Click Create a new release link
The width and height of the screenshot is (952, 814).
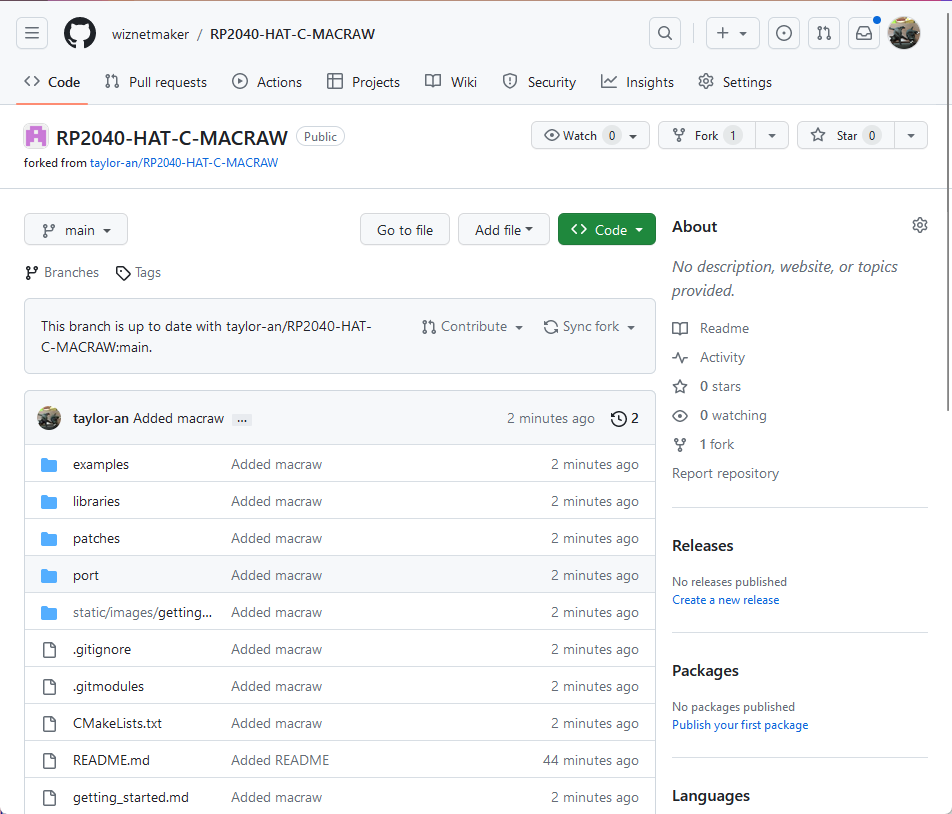726,600
